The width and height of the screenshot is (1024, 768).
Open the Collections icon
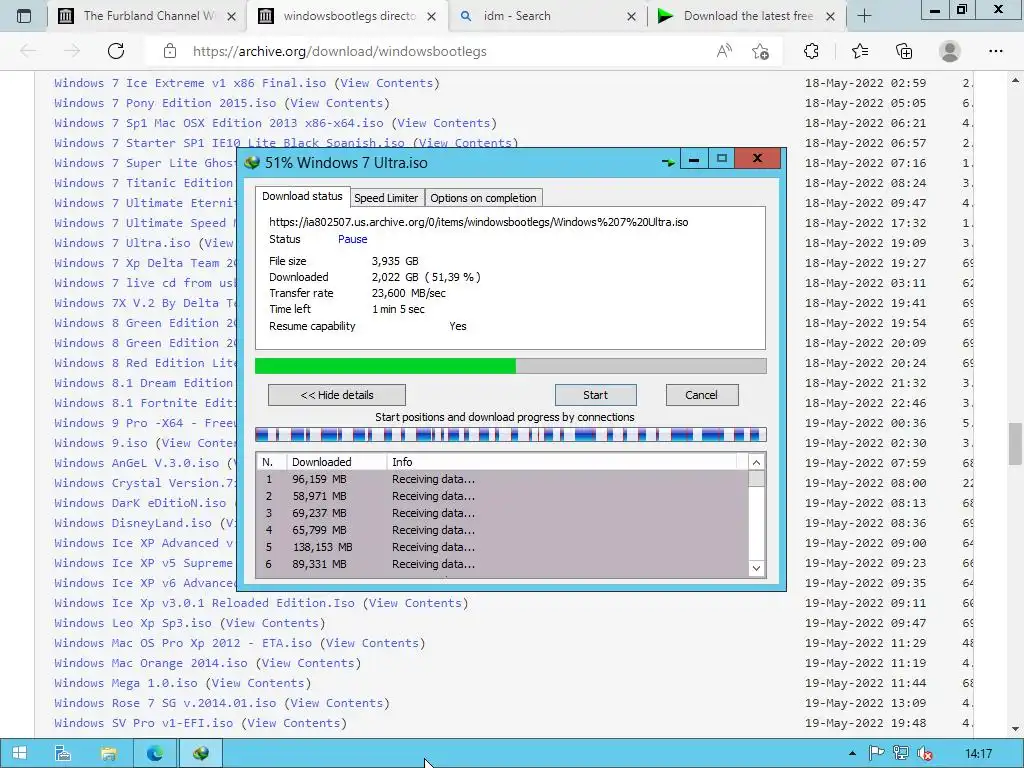pyautogui.click(x=904, y=51)
